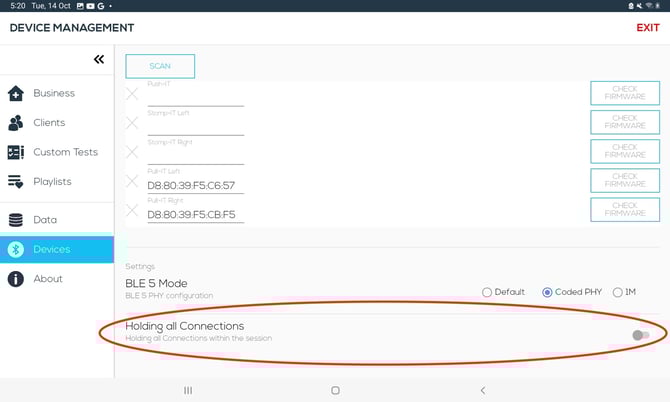670x402 pixels.
Task: Check firmware for Pull-IT Left
Action: point(625,180)
